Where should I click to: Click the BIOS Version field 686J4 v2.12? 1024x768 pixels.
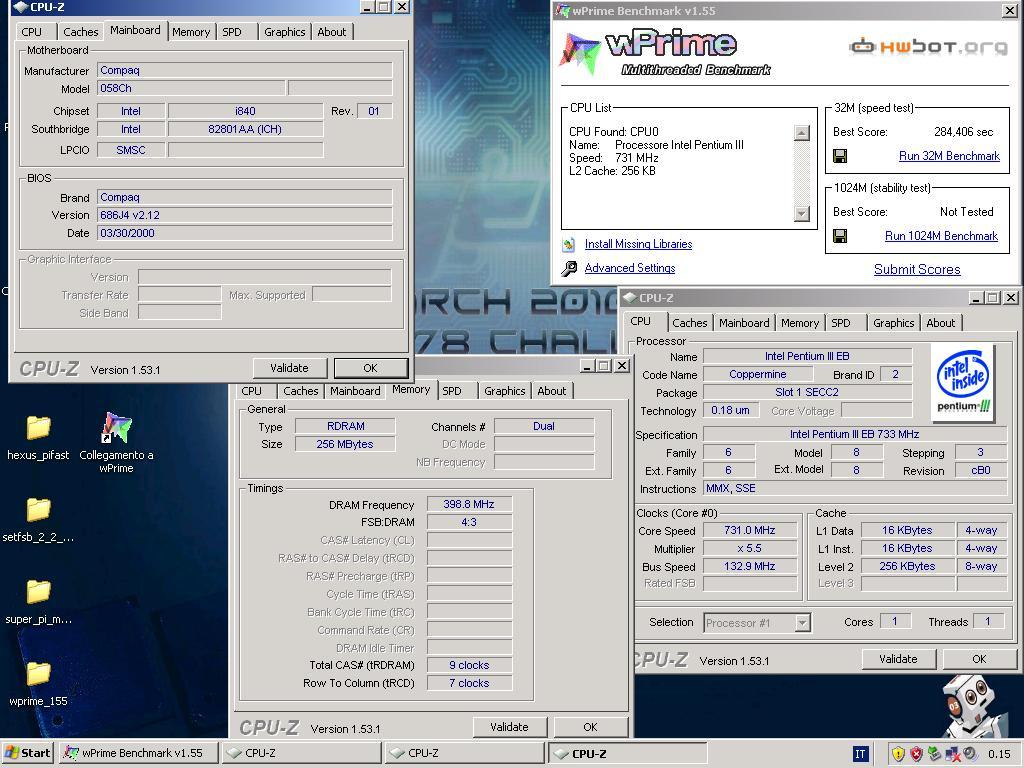[x=245, y=215]
